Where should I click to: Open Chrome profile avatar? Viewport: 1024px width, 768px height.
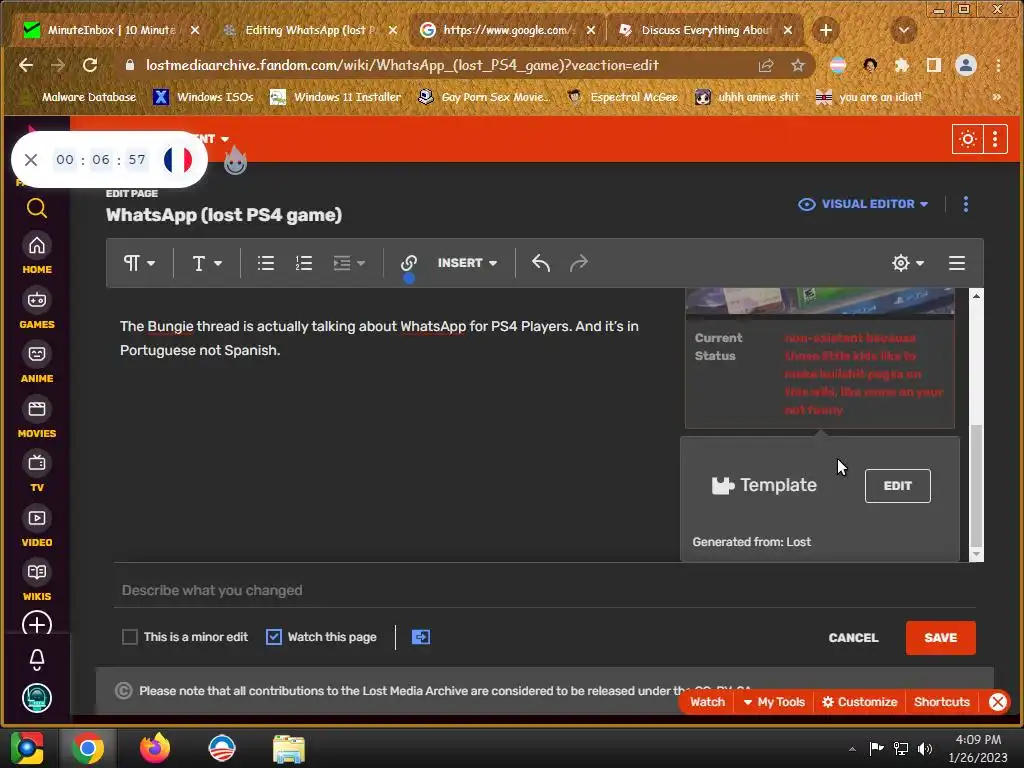coord(966,65)
